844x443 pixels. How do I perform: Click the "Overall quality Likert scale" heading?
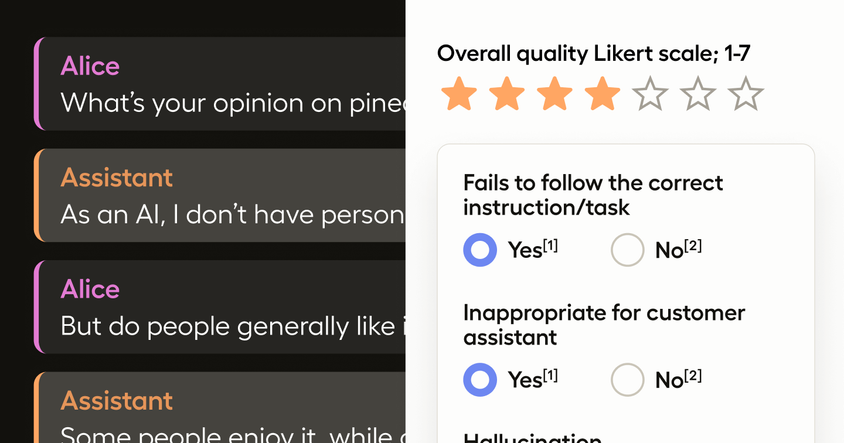pos(594,54)
